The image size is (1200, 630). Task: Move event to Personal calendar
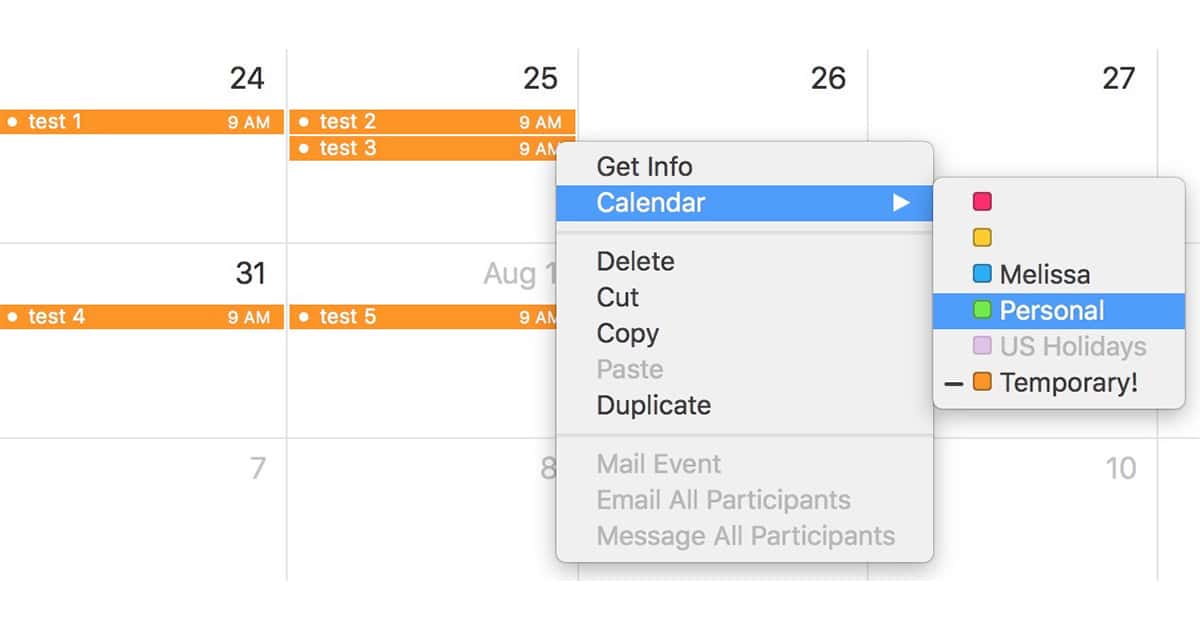(1051, 310)
